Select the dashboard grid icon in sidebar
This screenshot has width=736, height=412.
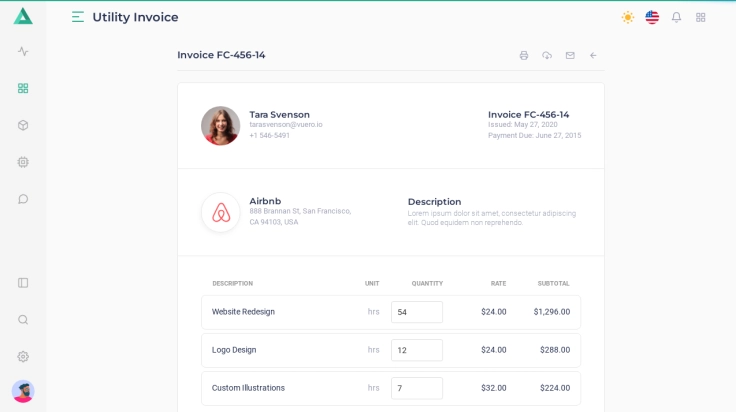click(23, 88)
